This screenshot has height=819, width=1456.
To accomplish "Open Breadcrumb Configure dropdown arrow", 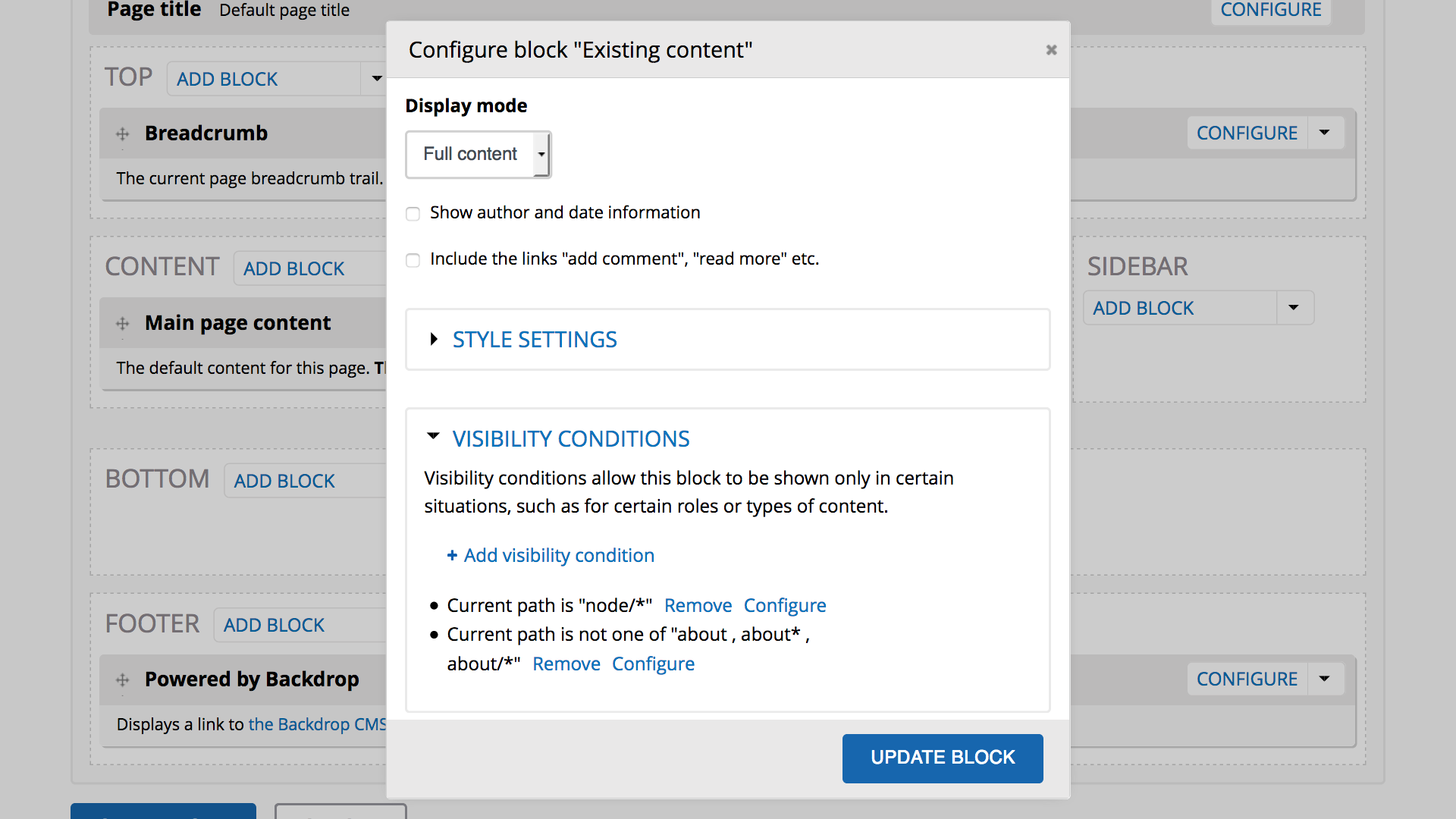I will tap(1325, 133).
